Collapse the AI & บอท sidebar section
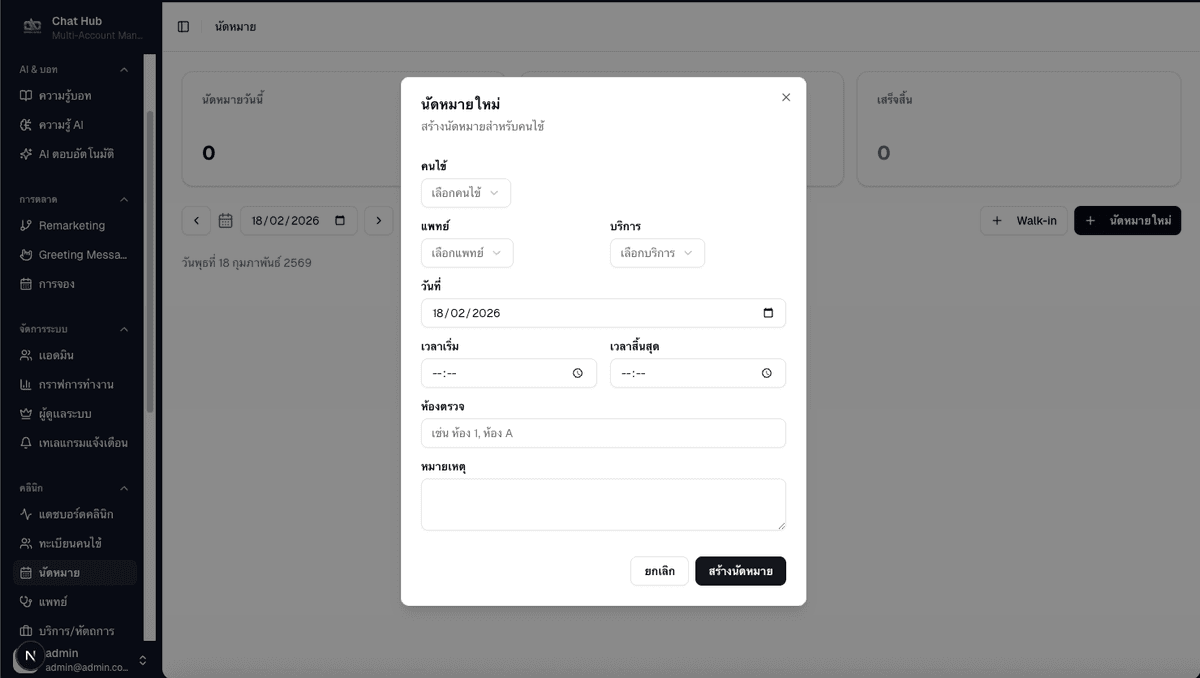This screenshot has width=1200, height=678. click(124, 70)
